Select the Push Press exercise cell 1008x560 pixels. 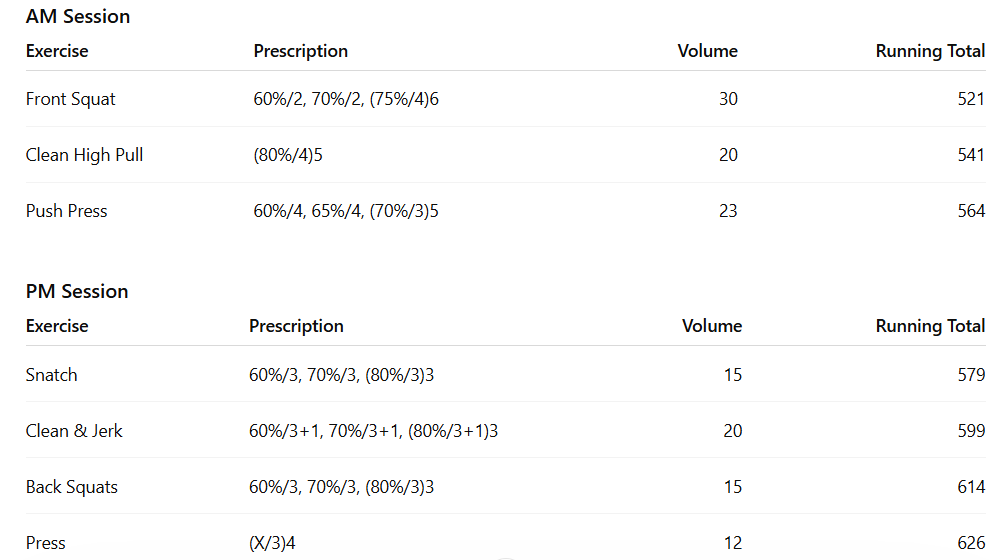67,211
